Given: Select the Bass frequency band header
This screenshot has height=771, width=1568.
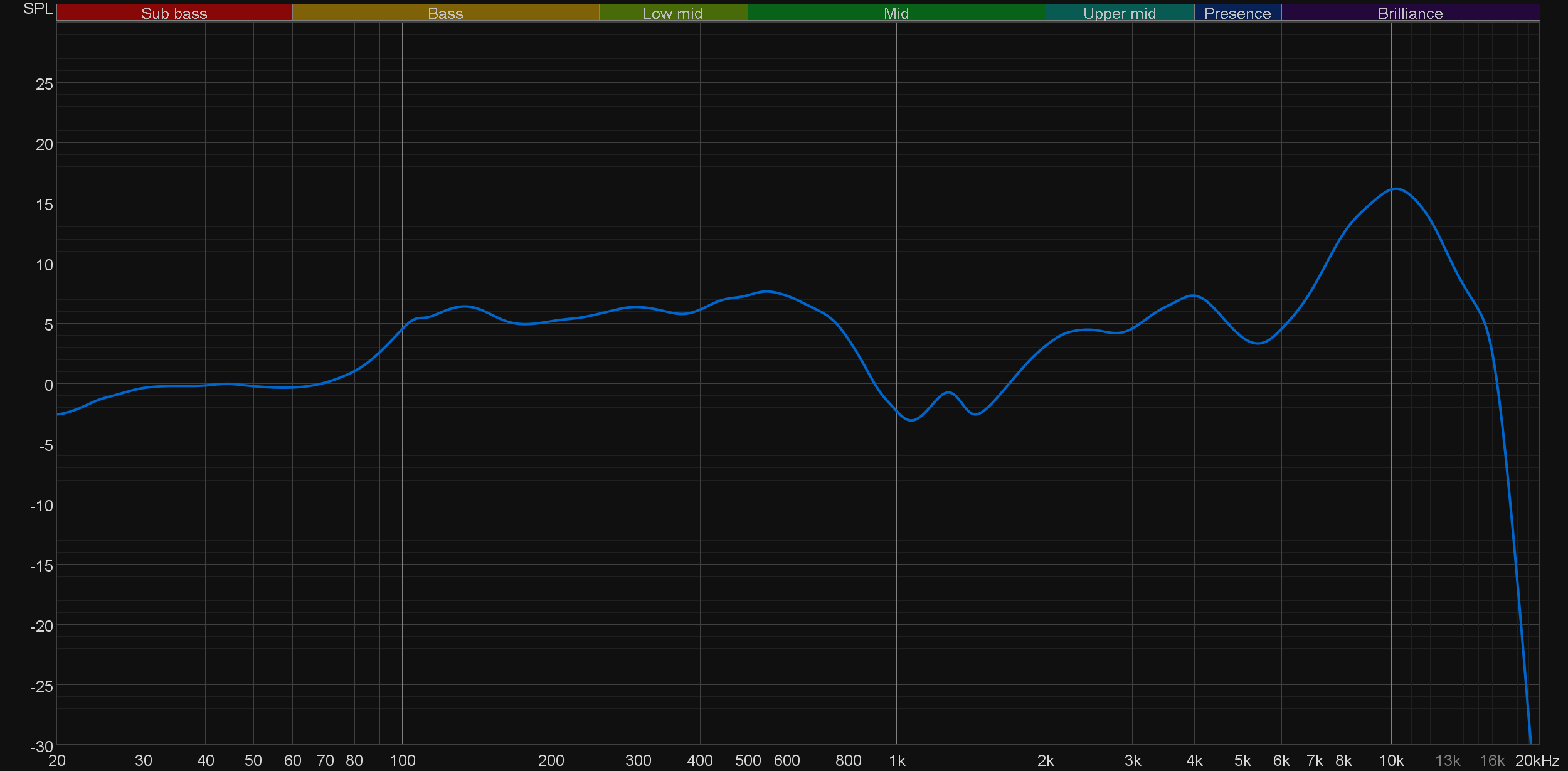Looking at the screenshot, I should click(x=445, y=13).
